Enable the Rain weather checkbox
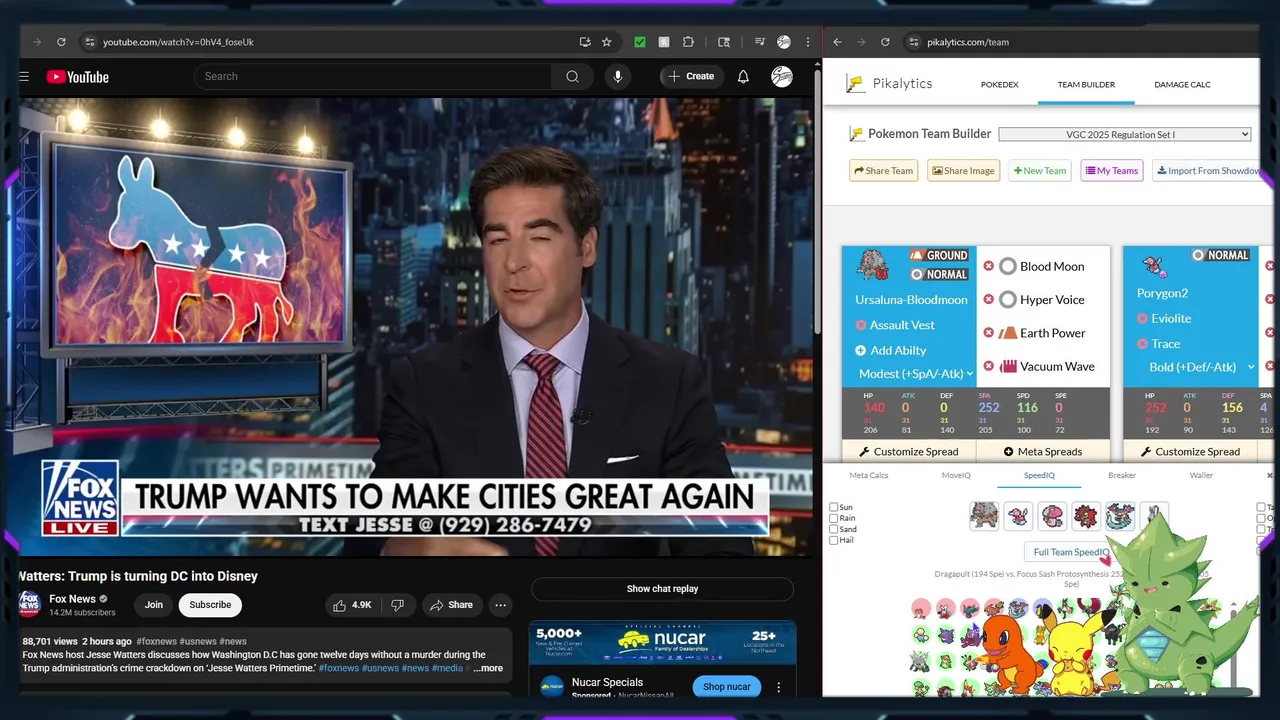Image resolution: width=1280 pixels, height=720 pixels. (833, 518)
